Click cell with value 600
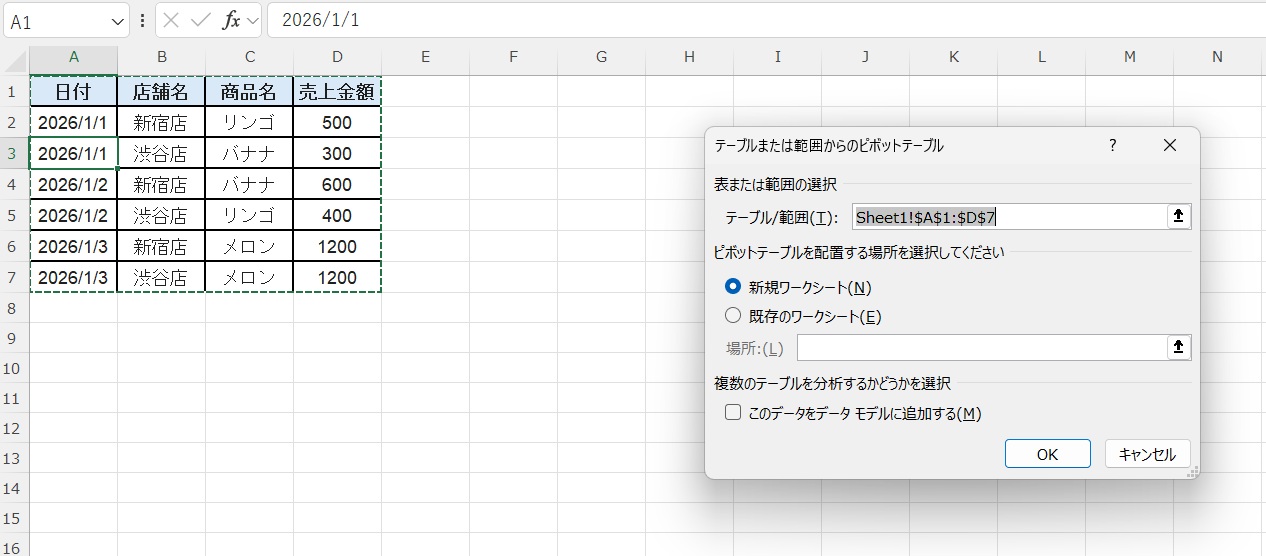 coord(337,184)
